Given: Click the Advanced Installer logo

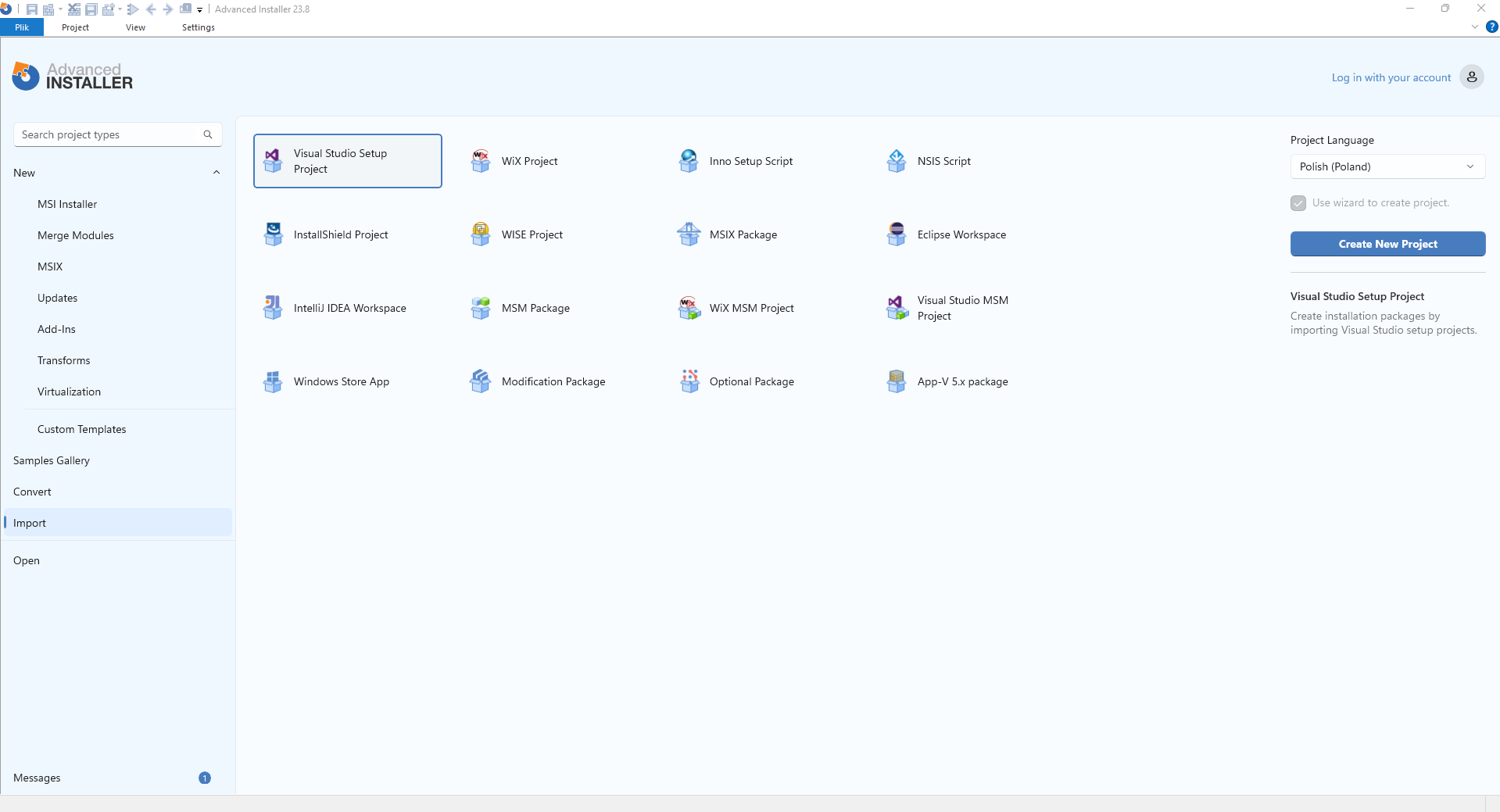Looking at the screenshot, I should click(72, 77).
